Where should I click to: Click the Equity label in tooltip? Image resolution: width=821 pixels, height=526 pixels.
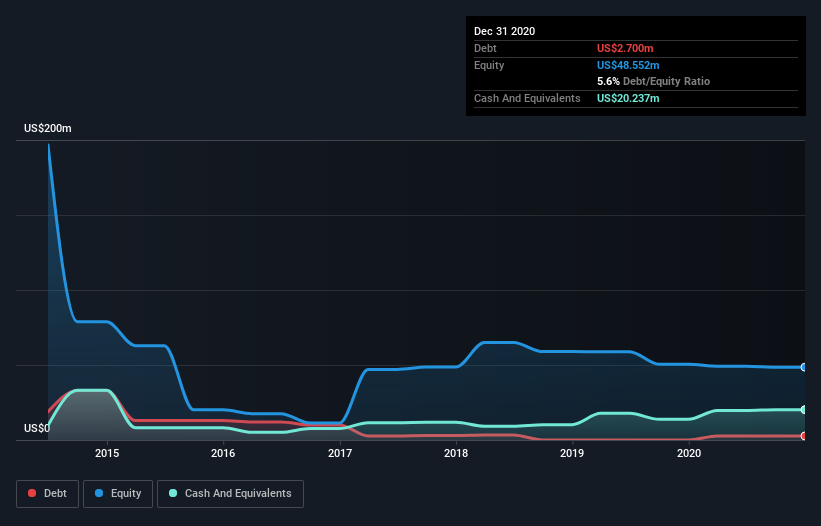(x=489, y=65)
